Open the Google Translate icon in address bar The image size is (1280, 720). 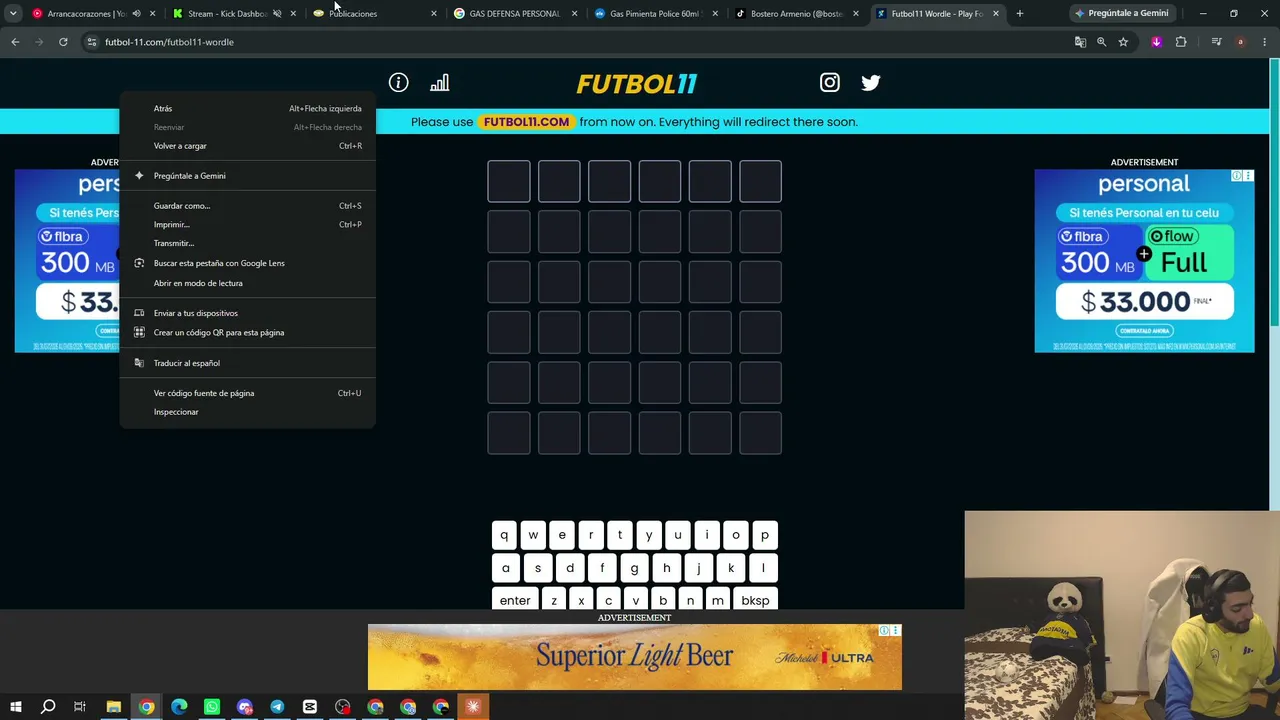click(x=1080, y=42)
